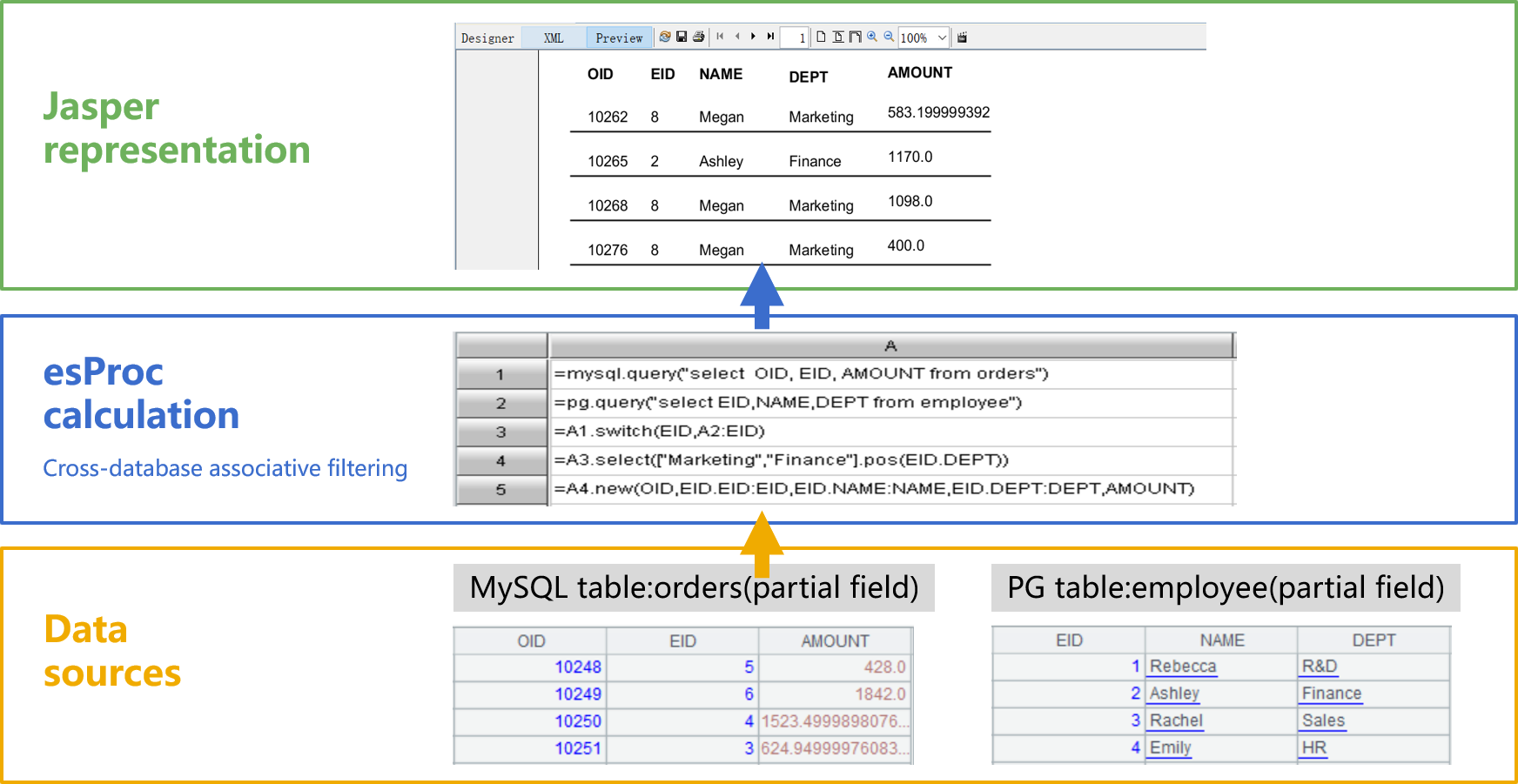Viewport: 1518px width, 784px height.
Task: Click the OID column header in the Jasper preview
Action: (600, 74)
